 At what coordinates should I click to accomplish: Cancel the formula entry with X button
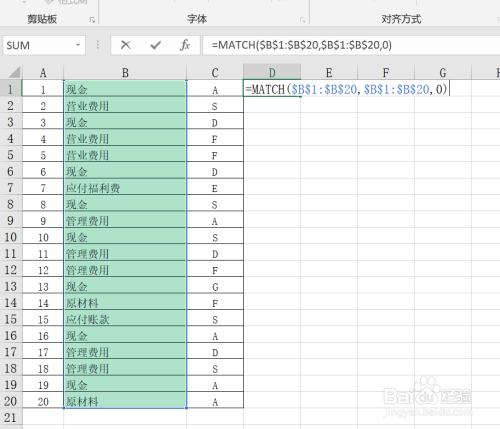pyautogui.click(x=126, y=45)
